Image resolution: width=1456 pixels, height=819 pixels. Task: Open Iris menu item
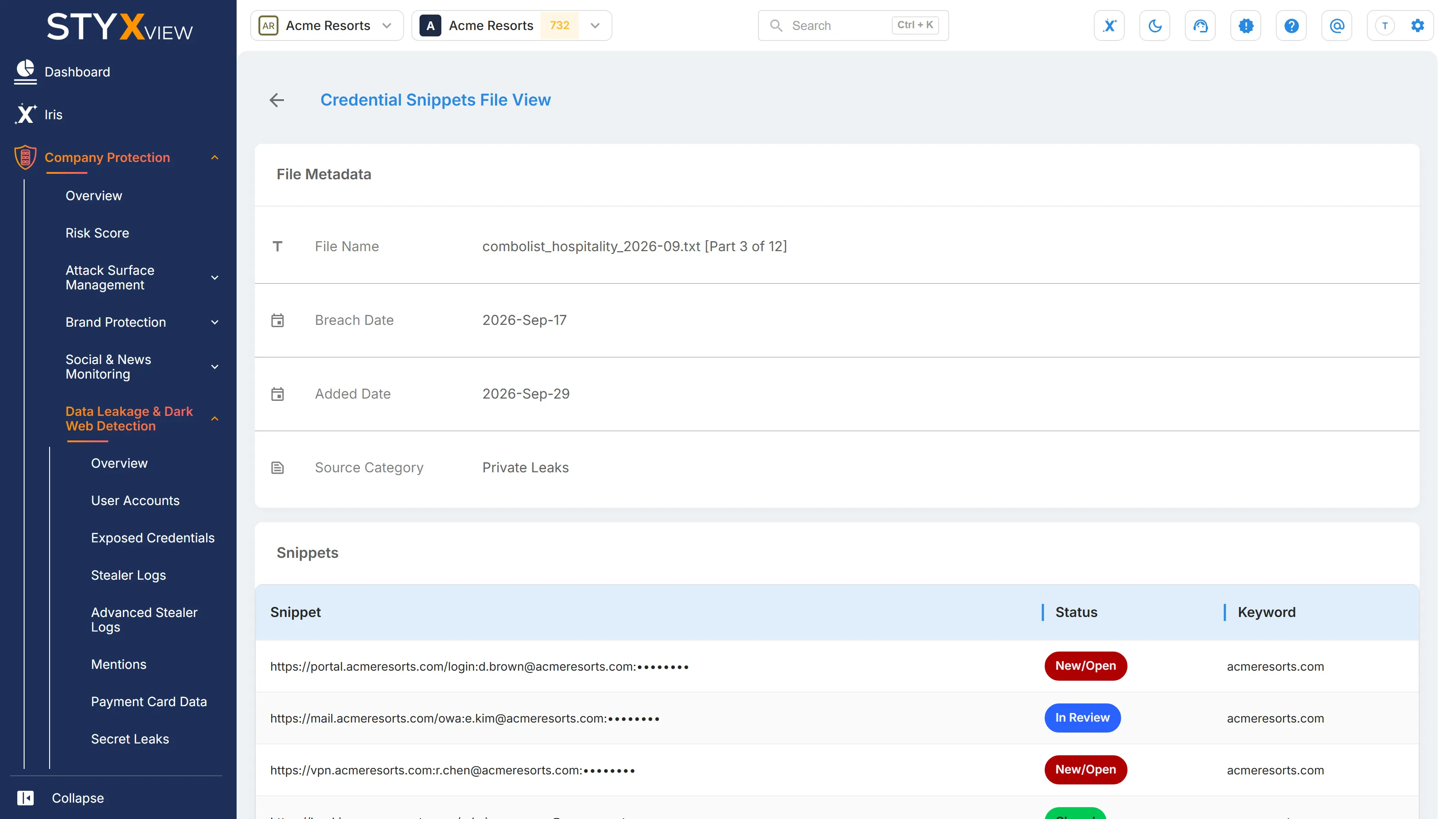pos(54,114)
